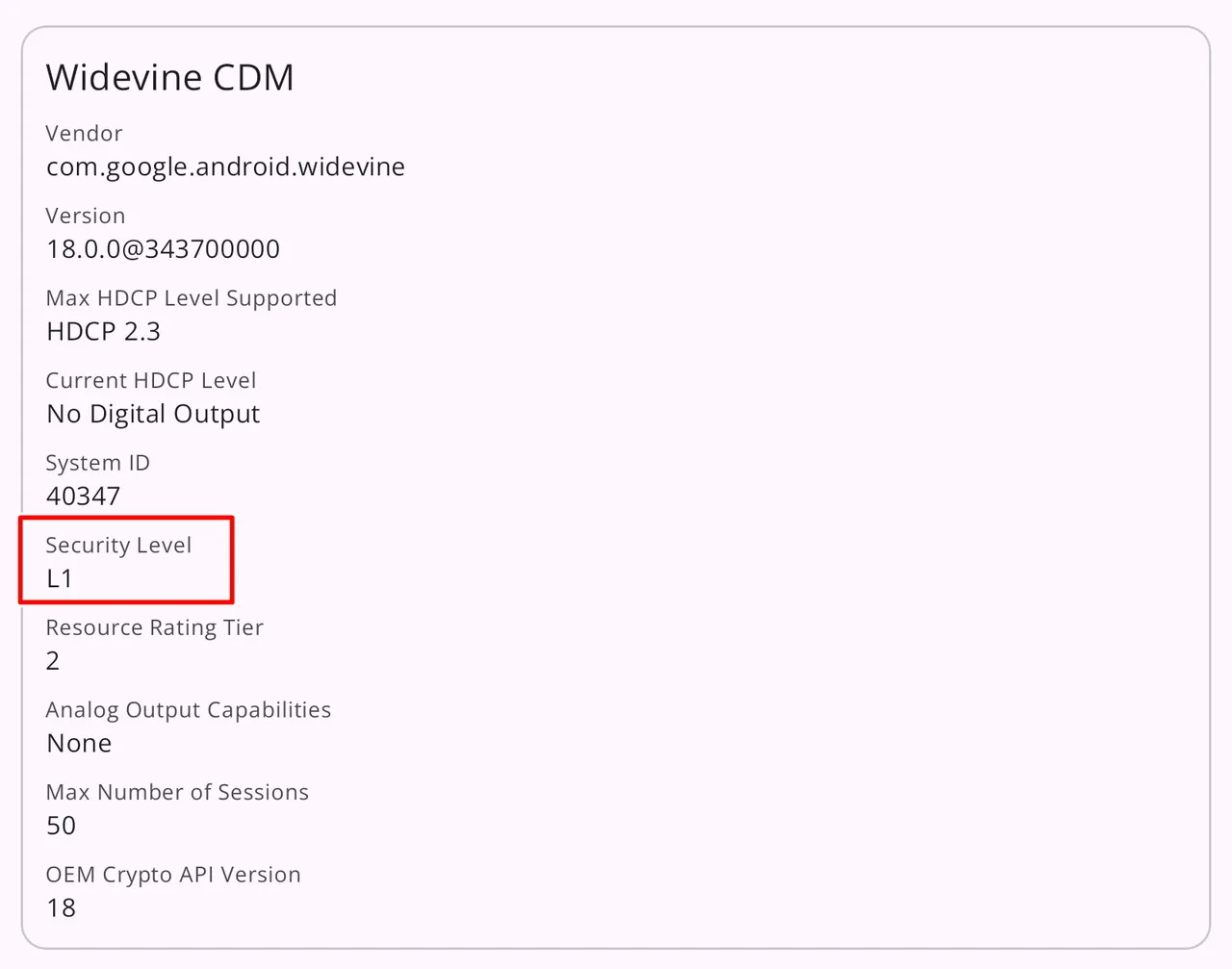Screen dimensions: 1232x969
Task: Click the com.google.android.widevine vendor value
Action: 225,166
